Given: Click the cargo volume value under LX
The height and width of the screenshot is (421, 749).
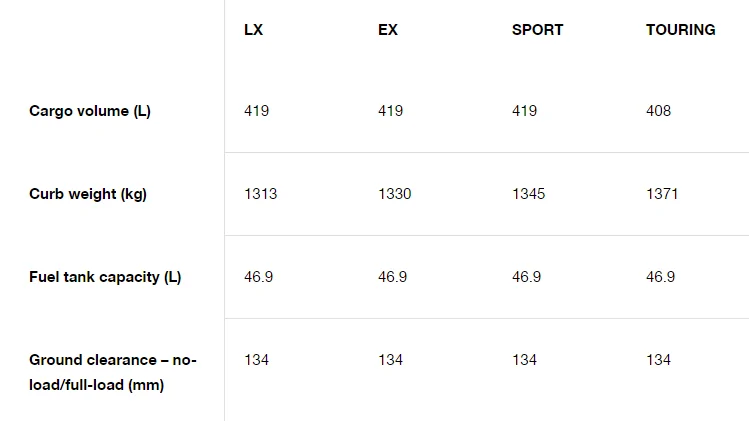Looking at the screenshot, I should pos(257,111).
